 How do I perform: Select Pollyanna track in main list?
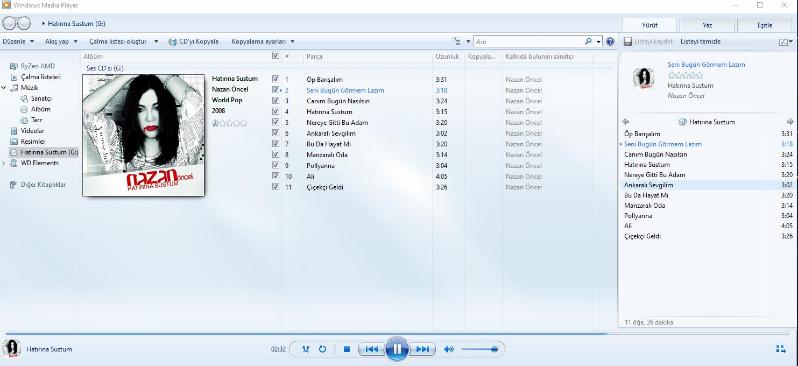tap(321, 165)
